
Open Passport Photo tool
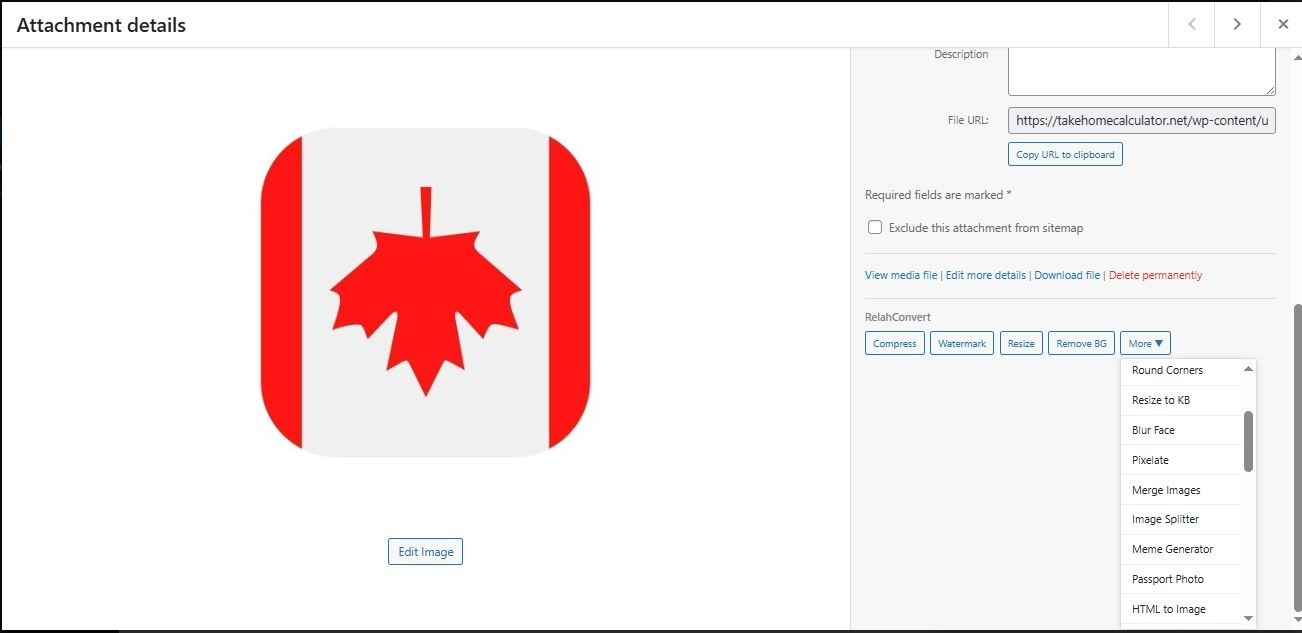point(1180,579)
